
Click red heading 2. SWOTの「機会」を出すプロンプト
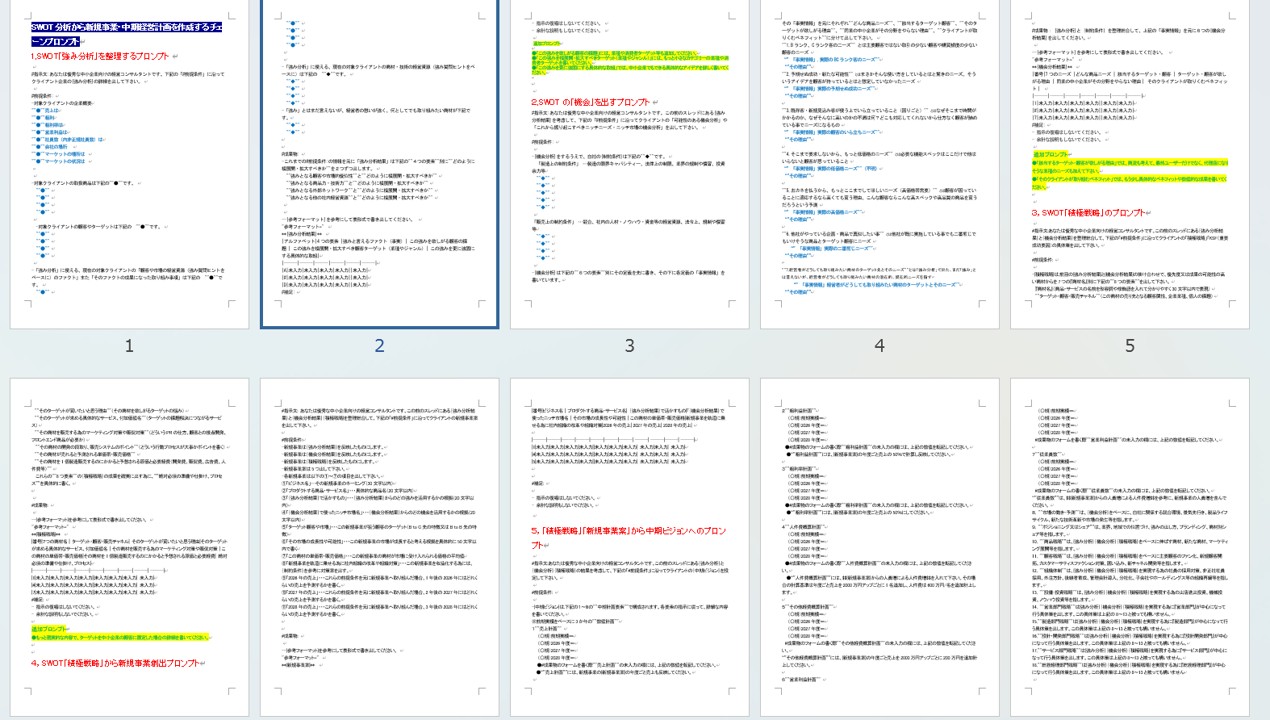592,101
